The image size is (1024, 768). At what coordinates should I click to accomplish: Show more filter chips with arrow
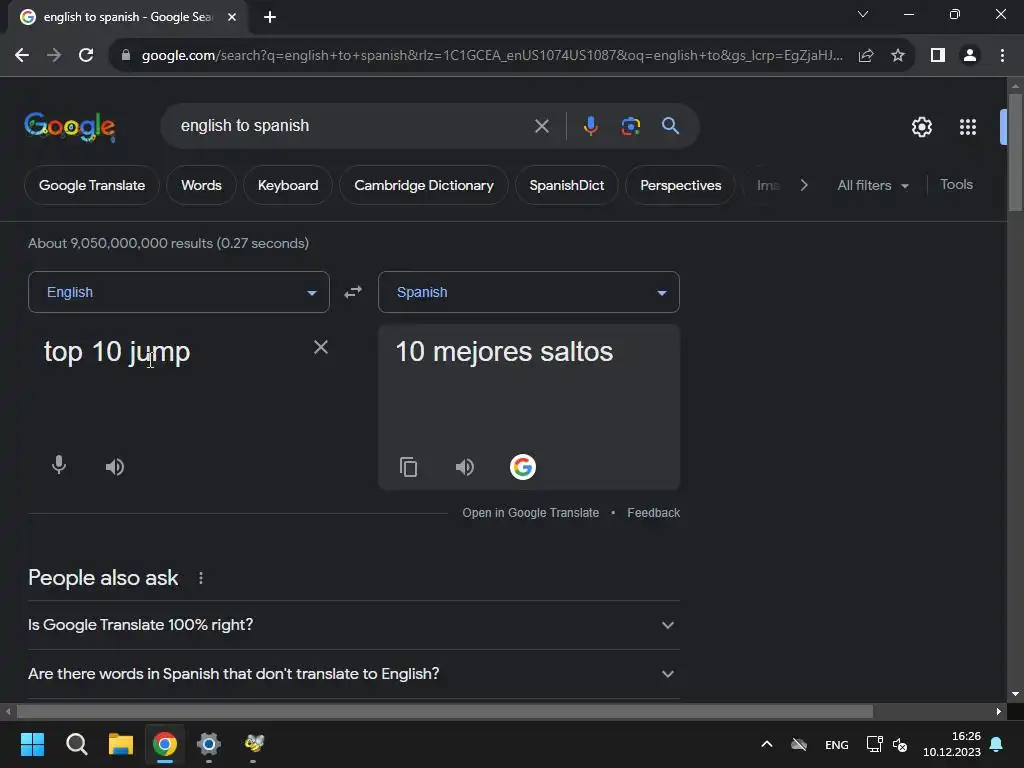(804, 185)
